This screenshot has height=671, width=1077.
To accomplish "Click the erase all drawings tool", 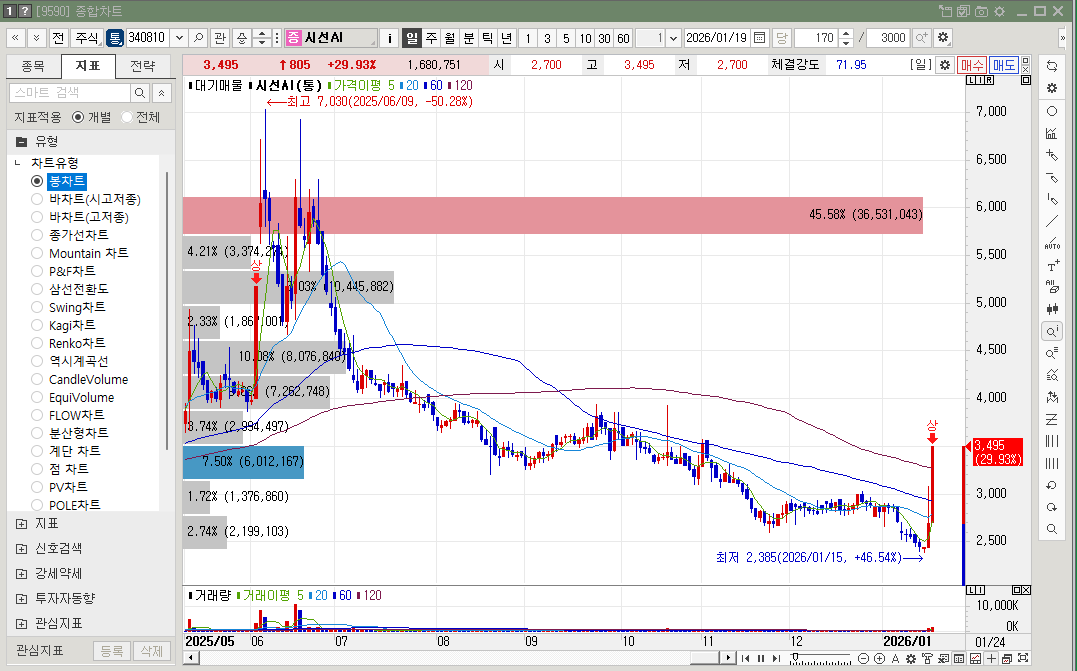I will pyautogui.click(x=1052, y=287).
